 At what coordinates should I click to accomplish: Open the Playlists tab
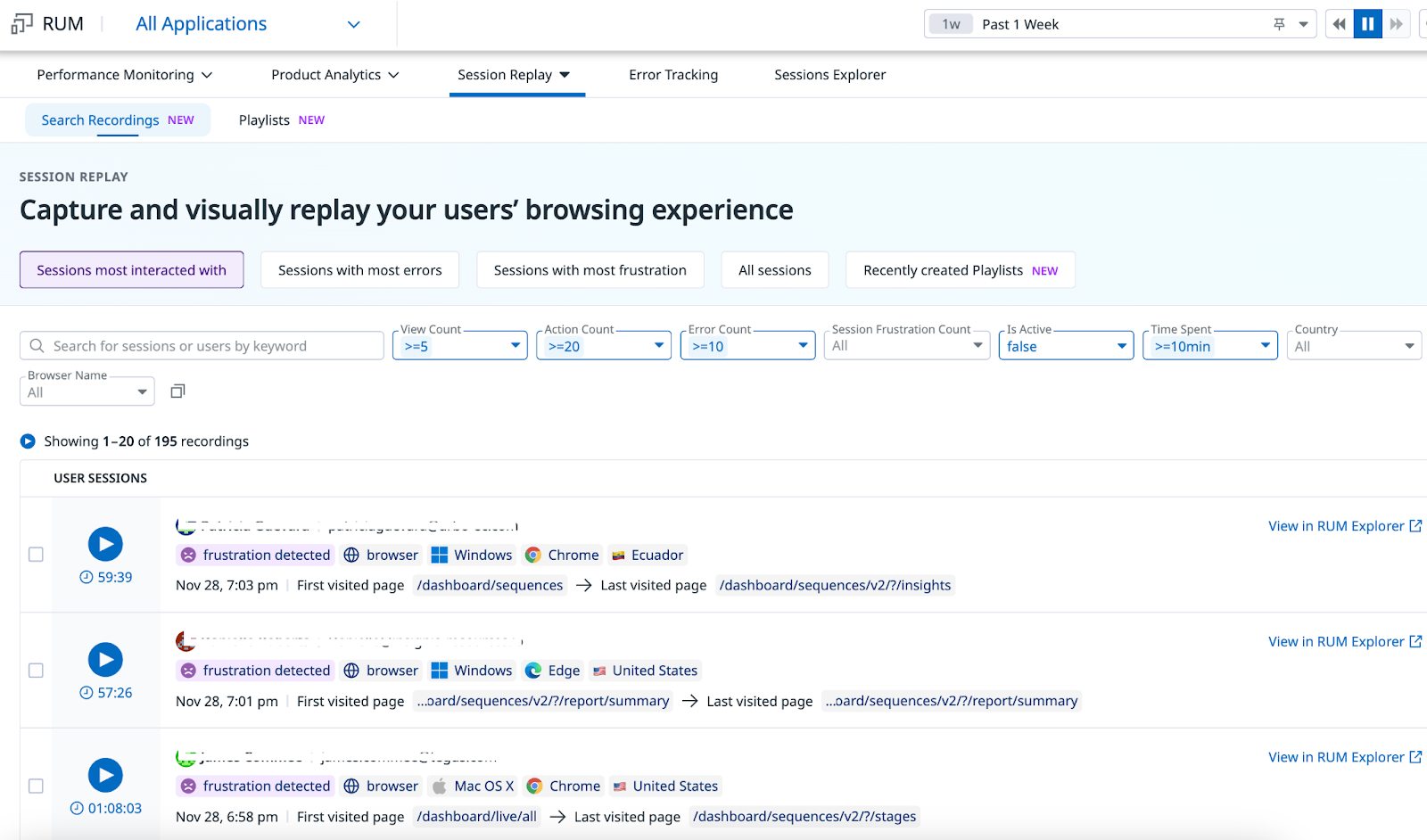coord(263,119)
